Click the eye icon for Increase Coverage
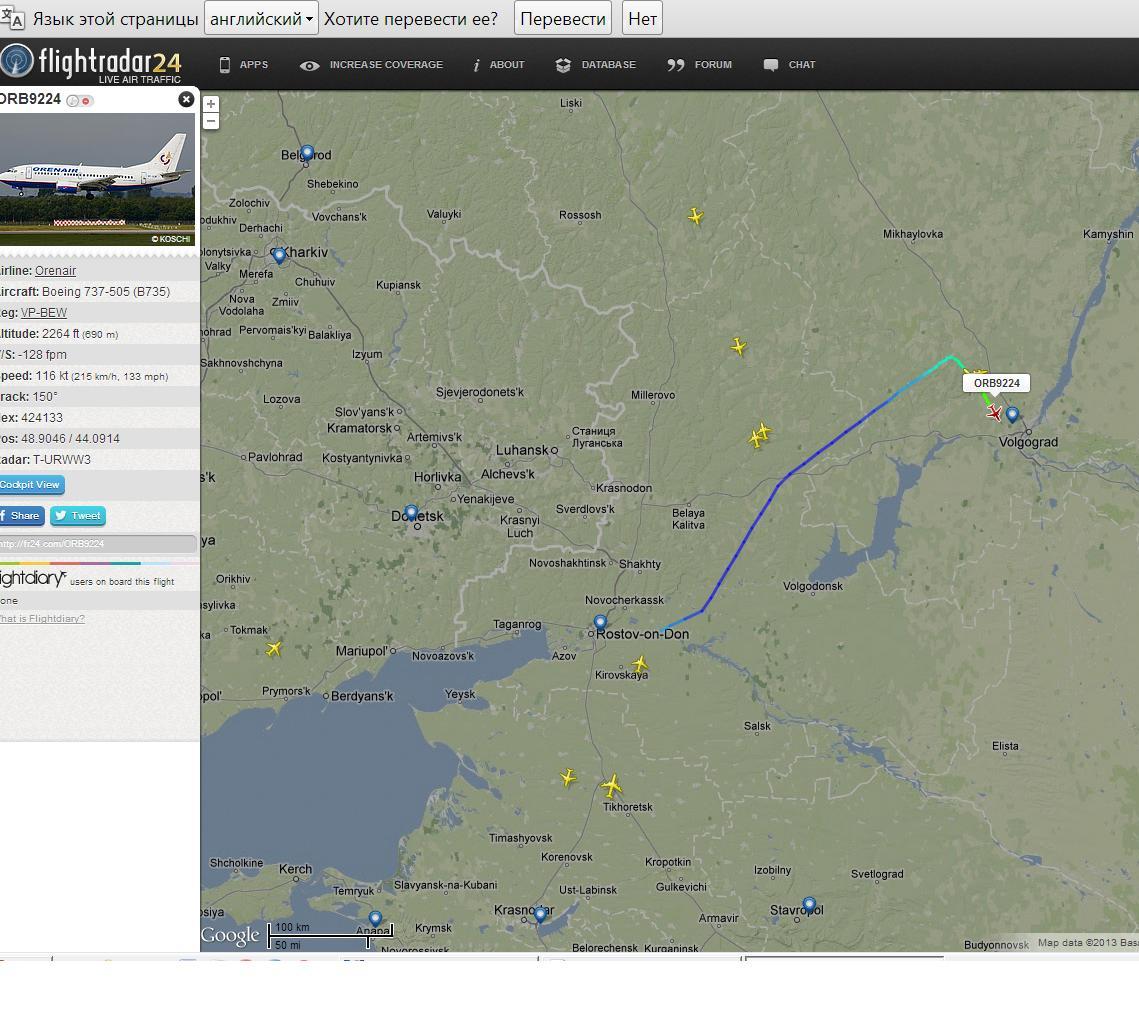This screenshot has height=1025, width=1139. [x=309, y=65]
